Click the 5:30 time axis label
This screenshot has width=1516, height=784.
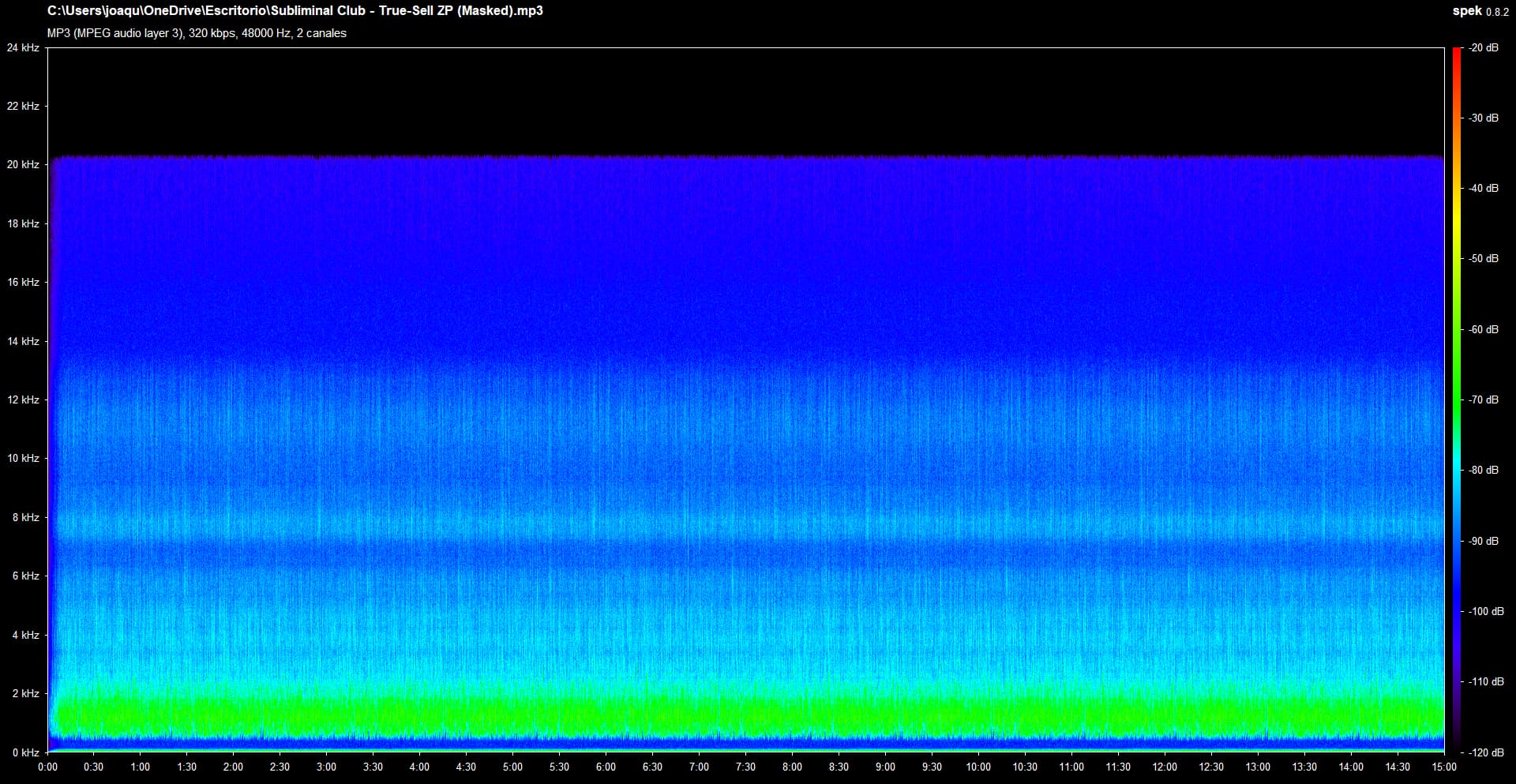[560, 767]
